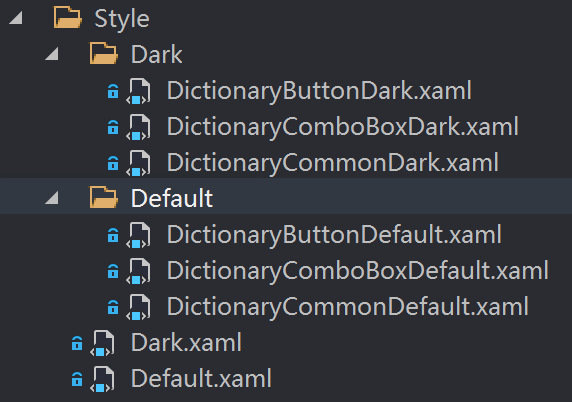Image resolution: width=572 pixels, height=402 pixels.
Task: Click the XAML file icon beside DictionaryButtonDark.xaml
Action: click(x=138, y=91)
